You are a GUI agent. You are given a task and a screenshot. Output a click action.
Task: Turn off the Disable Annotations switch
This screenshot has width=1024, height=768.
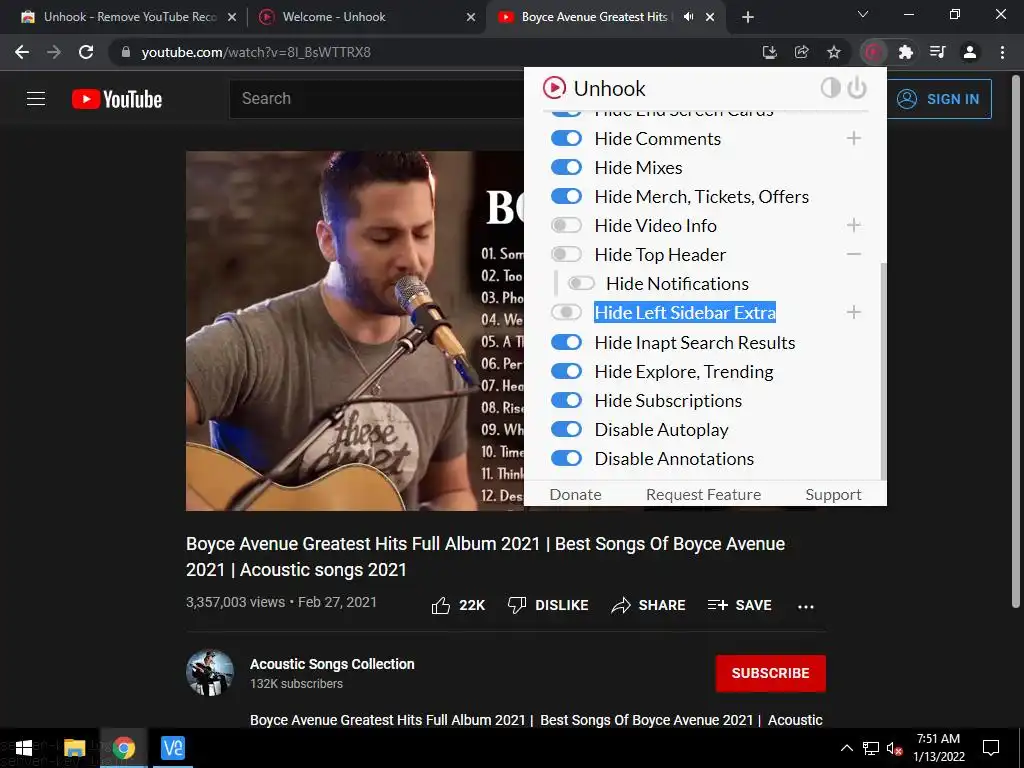pos(566,458)
